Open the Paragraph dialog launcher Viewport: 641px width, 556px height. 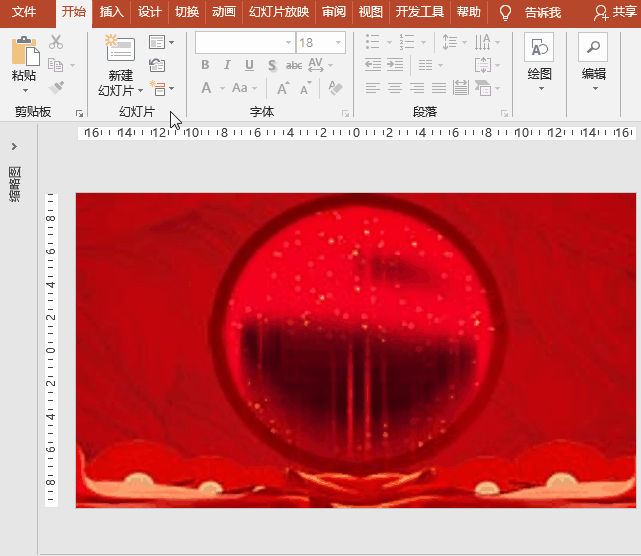tap(504, 113)
